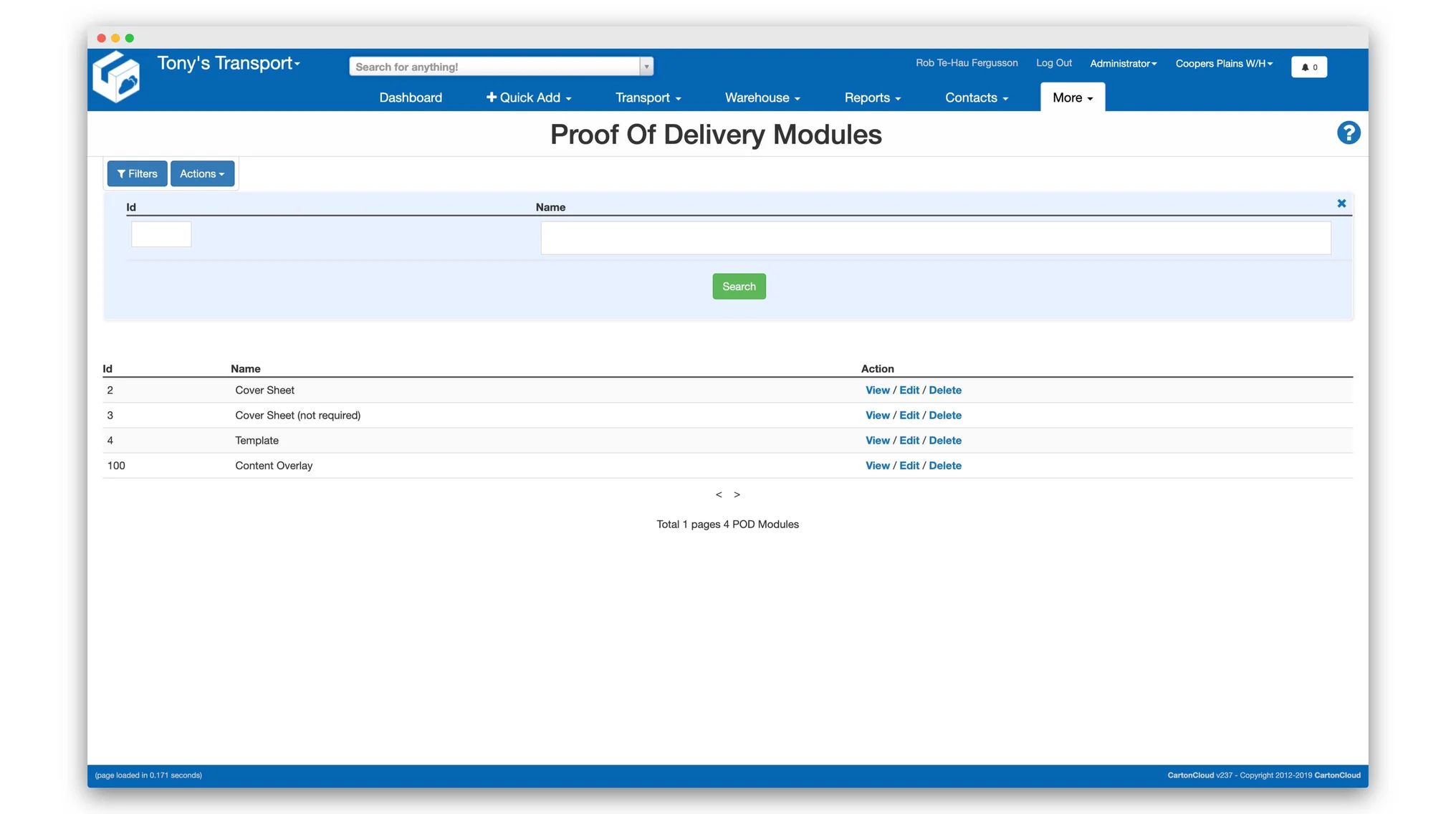Expand the Administrator role dropdown
Viewport: 1456px width, 814px height.
[x=1123, y=64]
